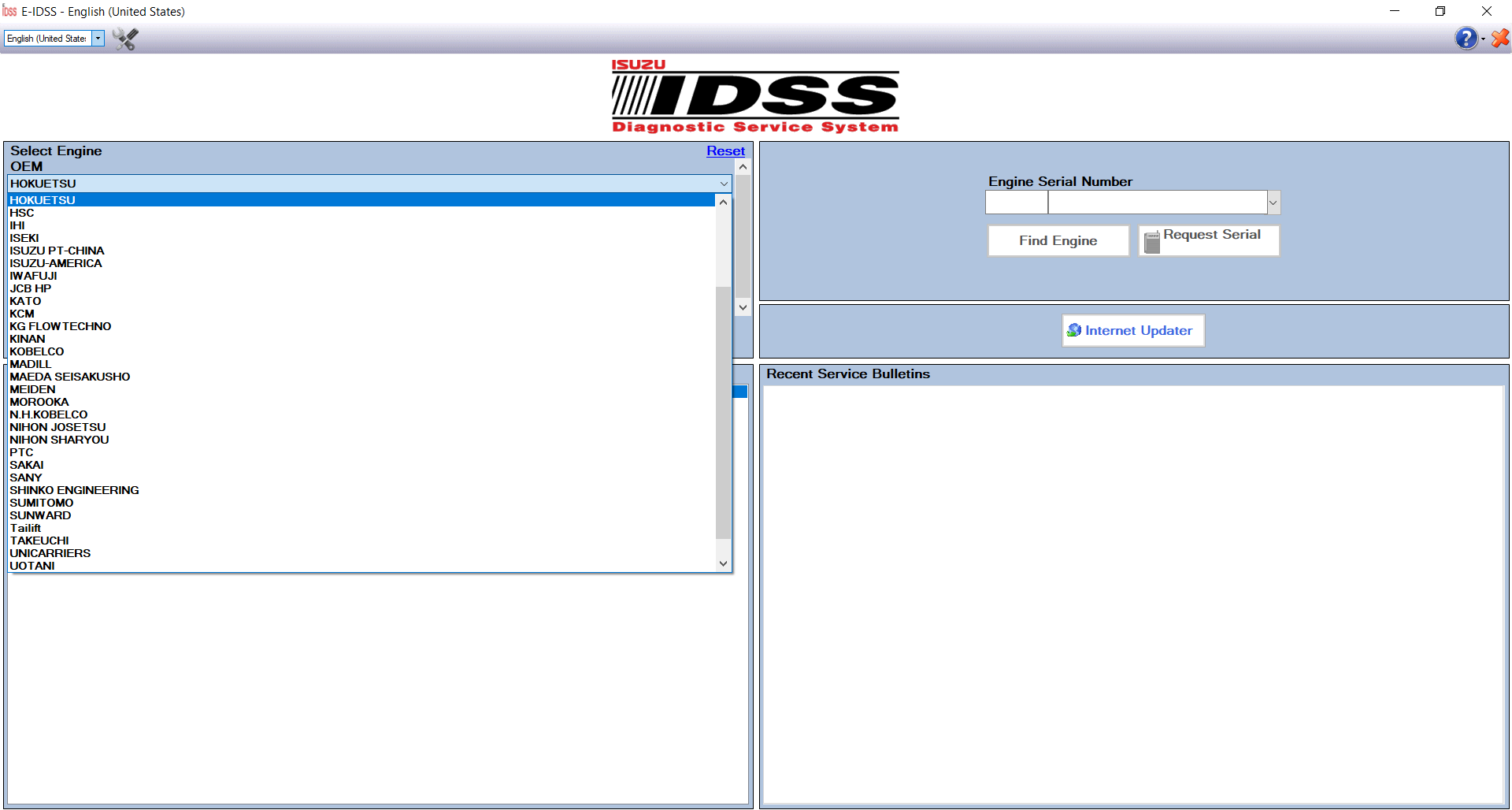Choose KOBELCO from OEM list
This screenshot has height=810, width=1512.
361,351
